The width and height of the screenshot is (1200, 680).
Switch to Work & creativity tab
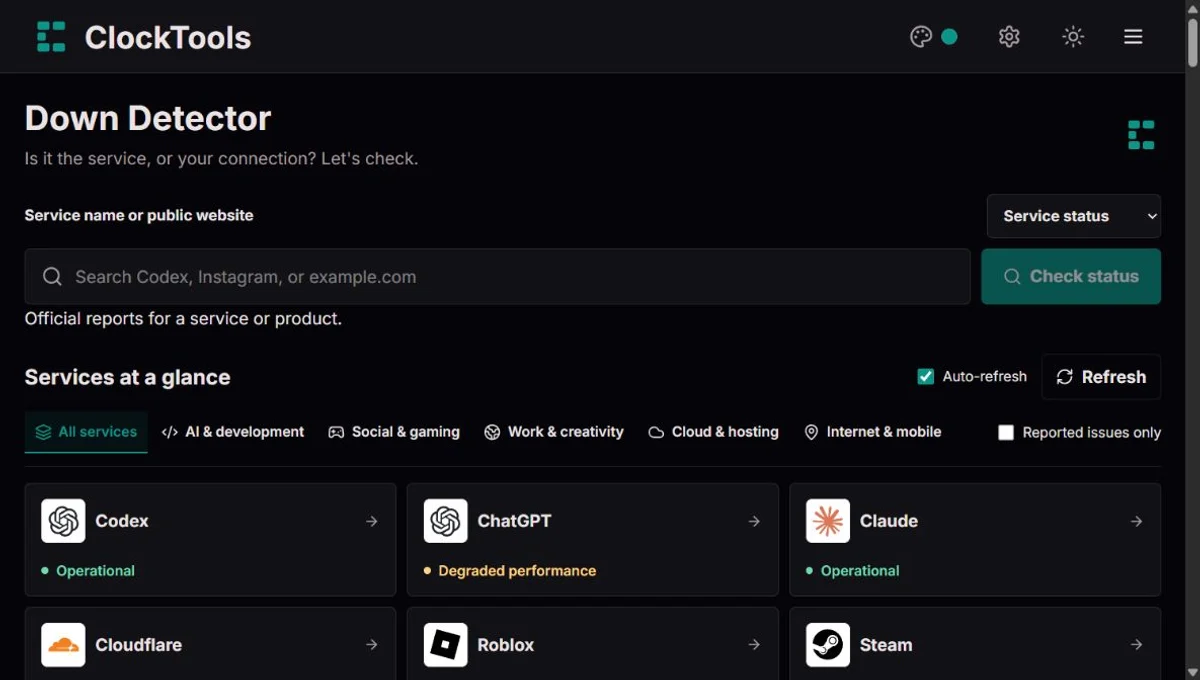tap(554, 432)
